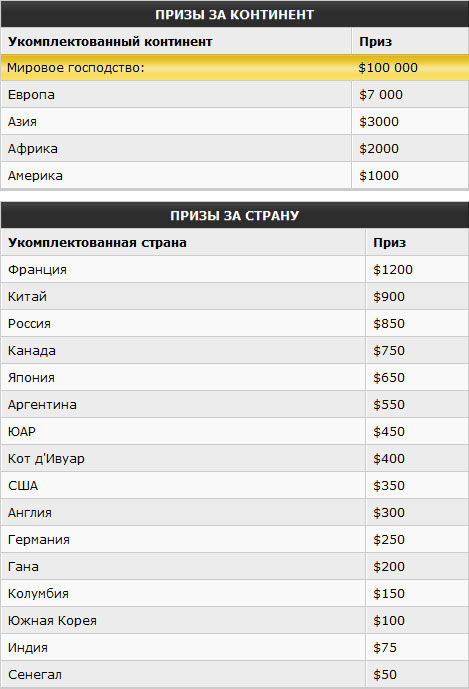The image size is (469, 689).
Task: Click the $900 prize next to Китай
Action: pos(417,297)
